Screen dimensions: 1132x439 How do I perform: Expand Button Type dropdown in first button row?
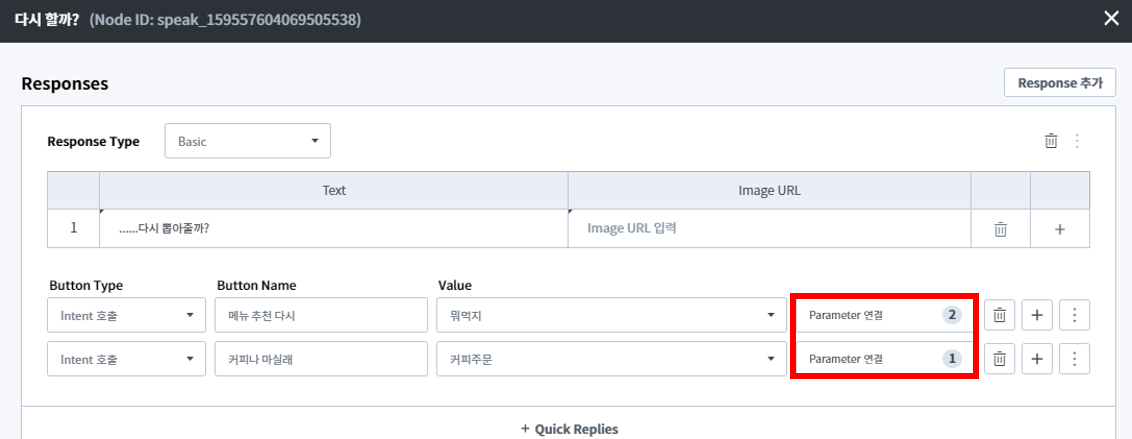coord(125,315)
